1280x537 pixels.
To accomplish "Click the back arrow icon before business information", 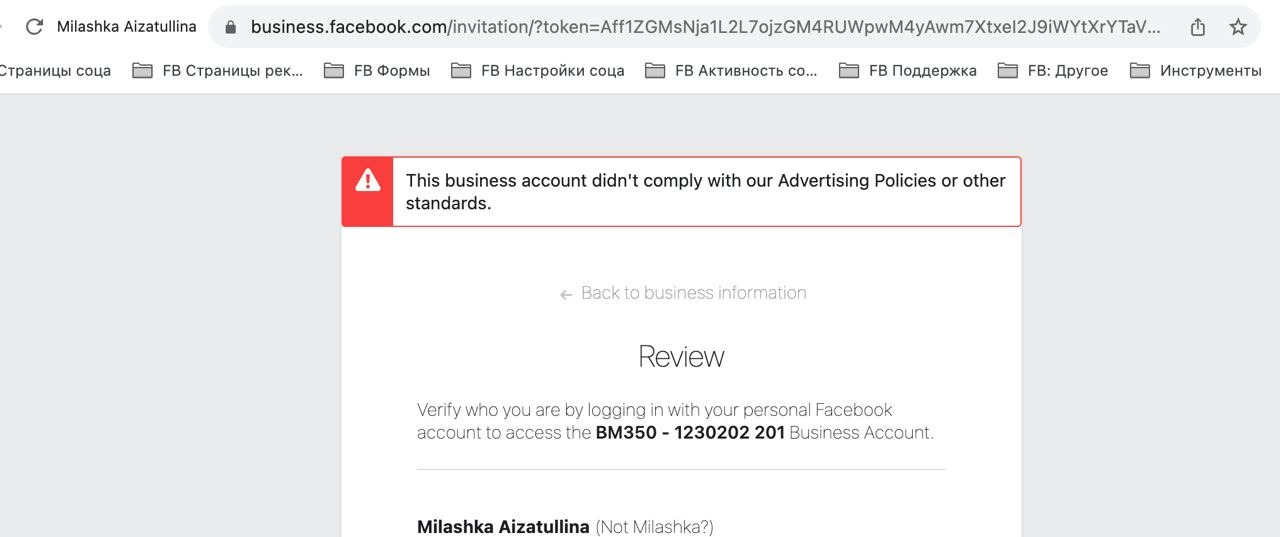I will 566,294.
